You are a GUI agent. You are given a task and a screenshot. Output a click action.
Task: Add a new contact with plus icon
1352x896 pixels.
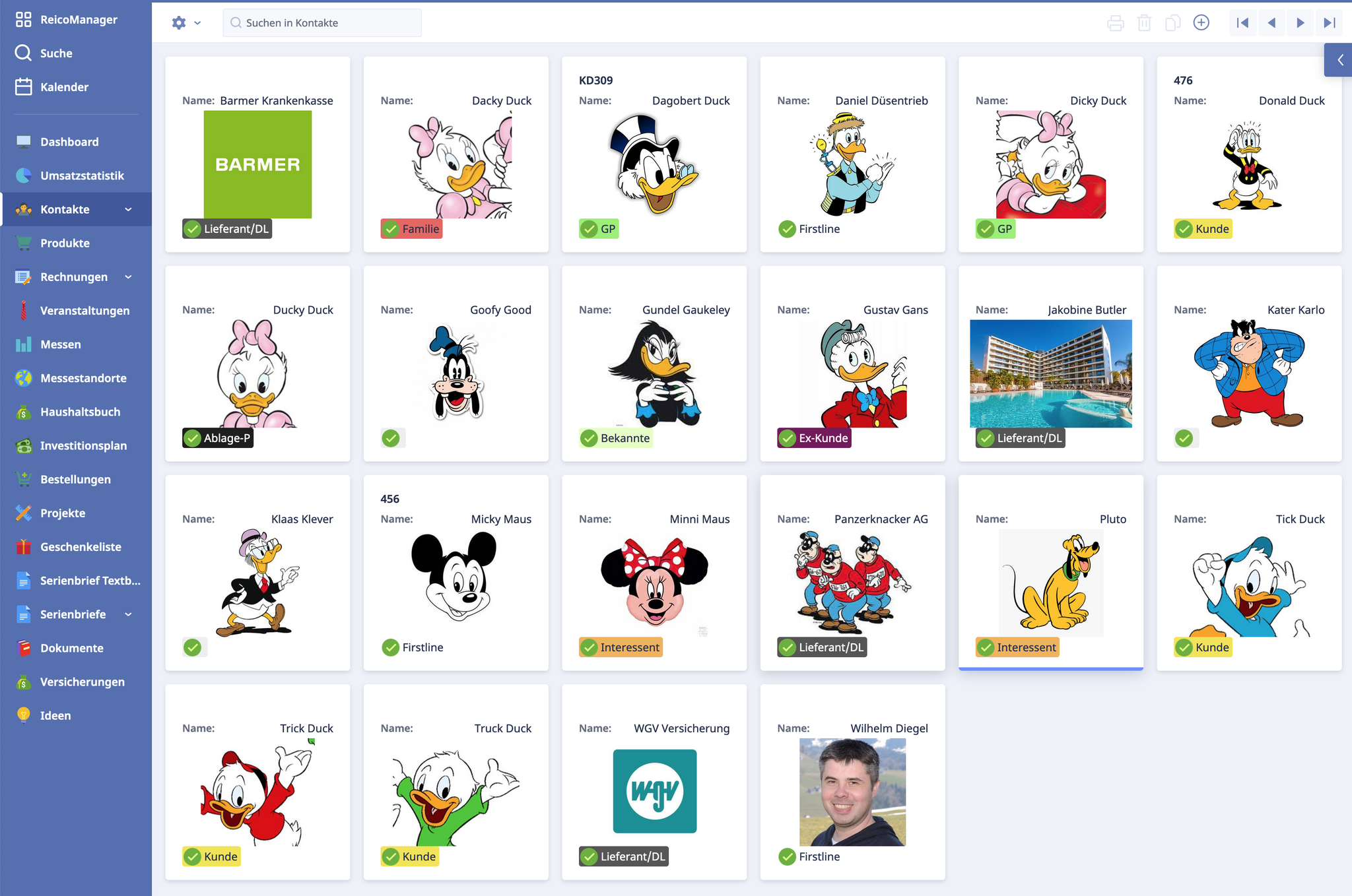(1201, 23)
